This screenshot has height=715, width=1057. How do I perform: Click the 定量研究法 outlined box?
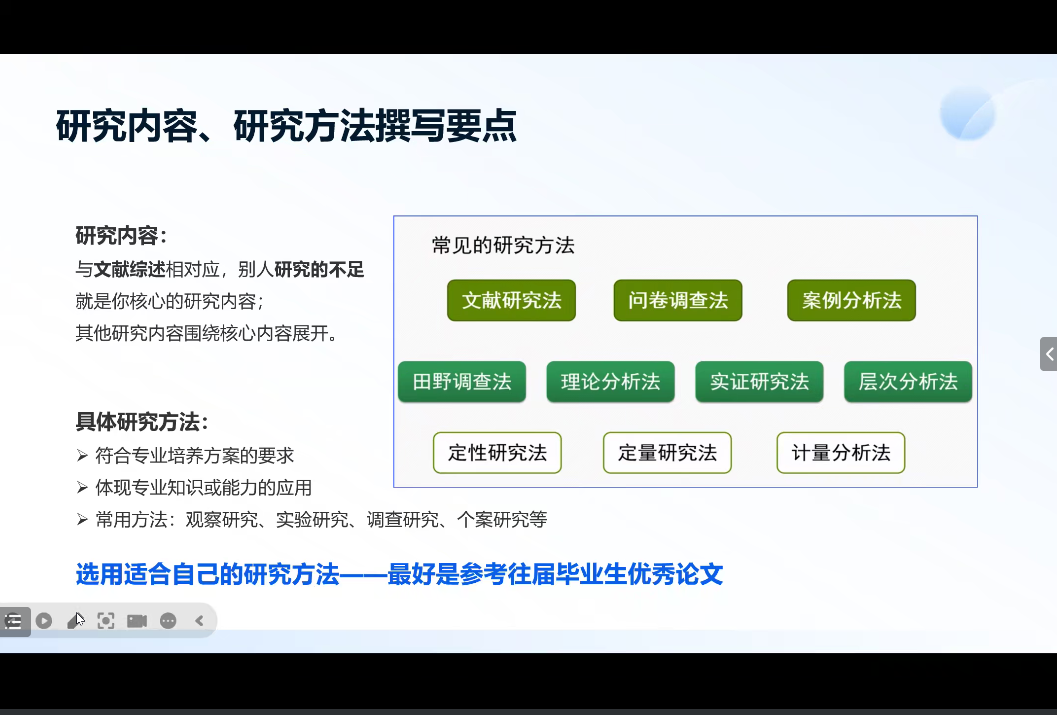(x=667, y=453)
